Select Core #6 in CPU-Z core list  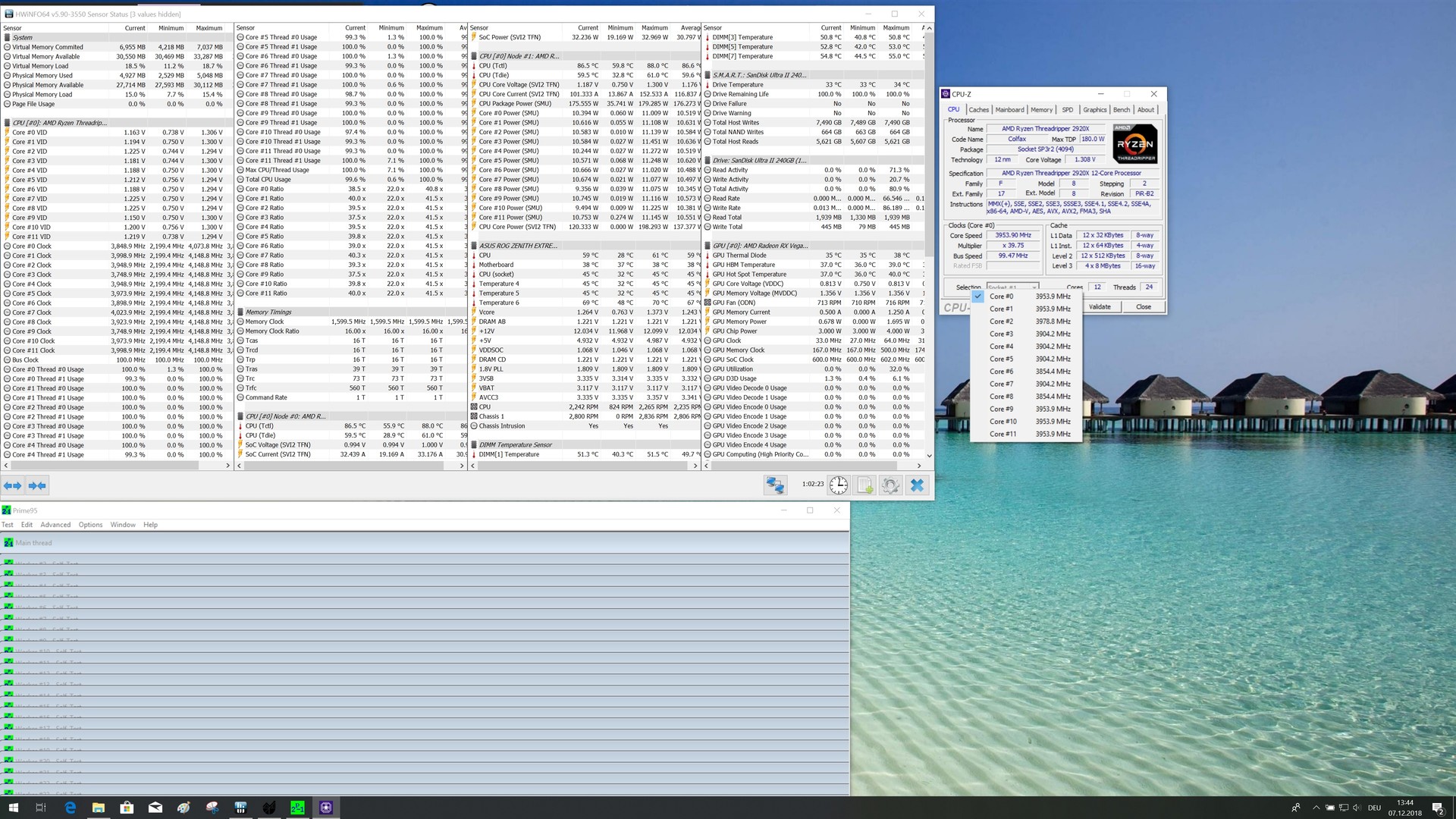click(x=1026, y=372)
